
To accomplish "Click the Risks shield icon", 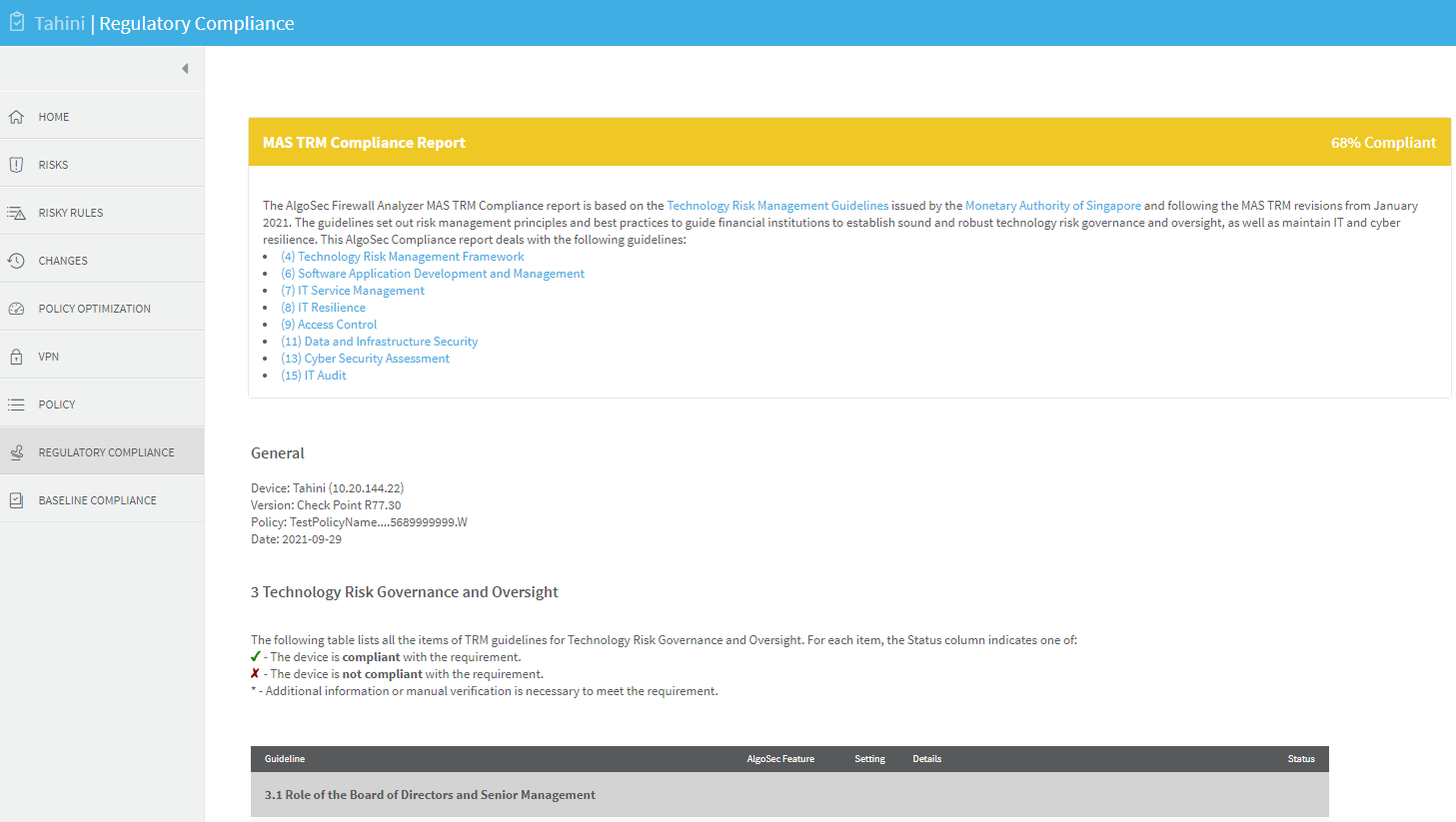I will click(x=16, y=165).
